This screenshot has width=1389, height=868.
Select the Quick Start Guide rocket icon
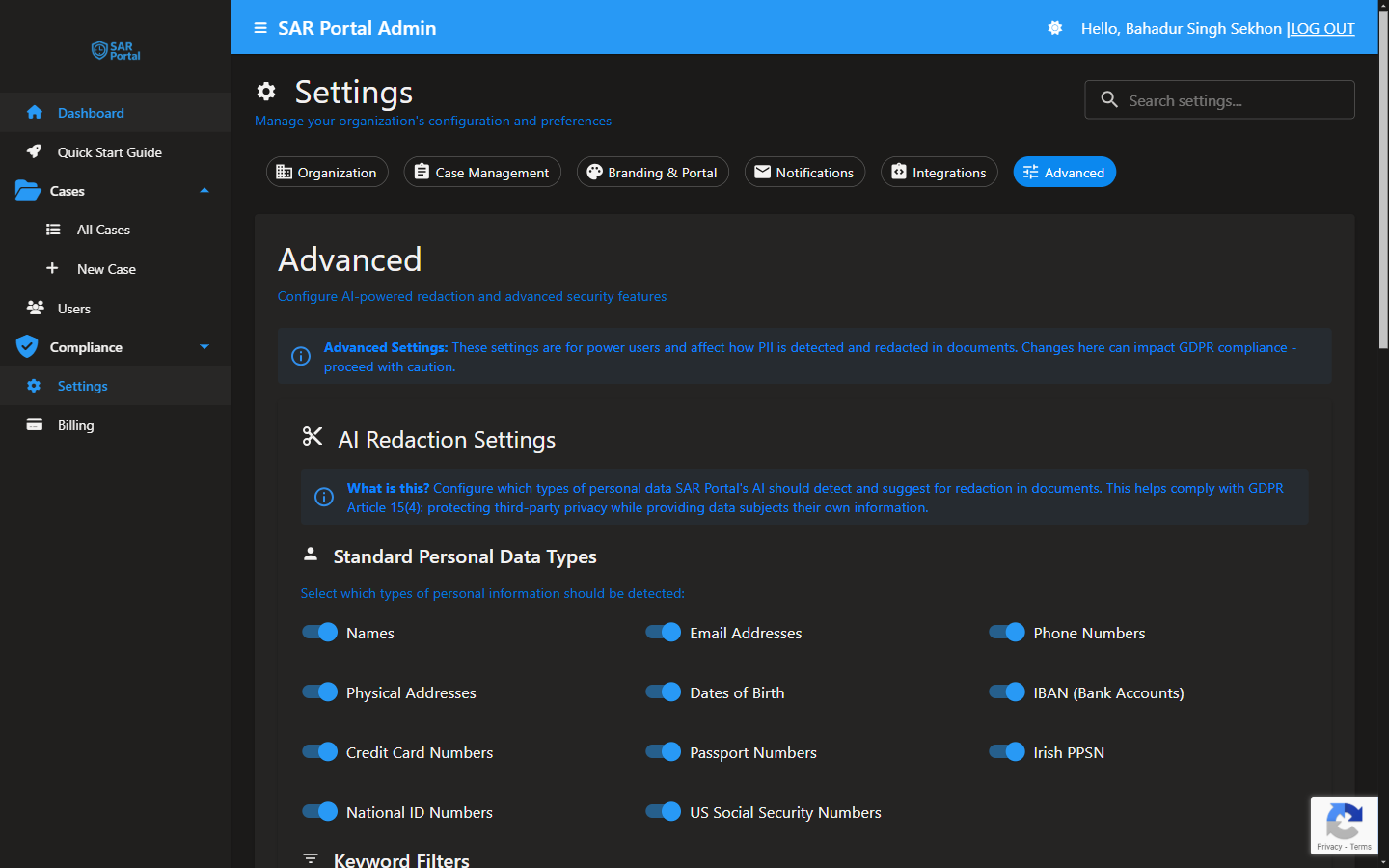(x=35, y=151)
